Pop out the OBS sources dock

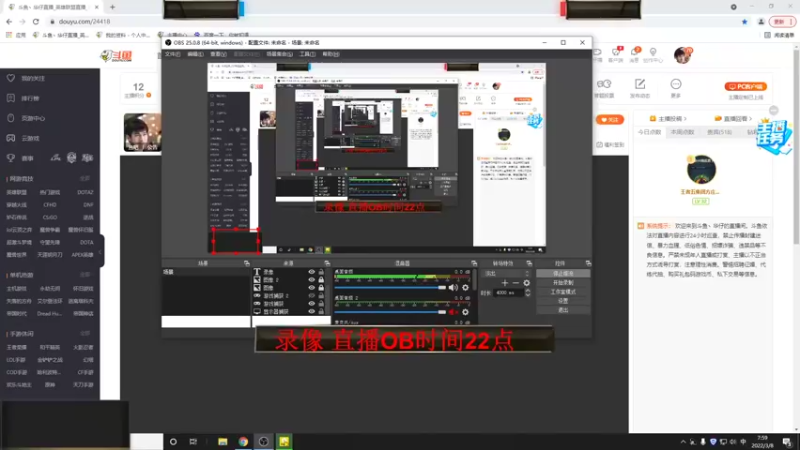pos(327,263)
